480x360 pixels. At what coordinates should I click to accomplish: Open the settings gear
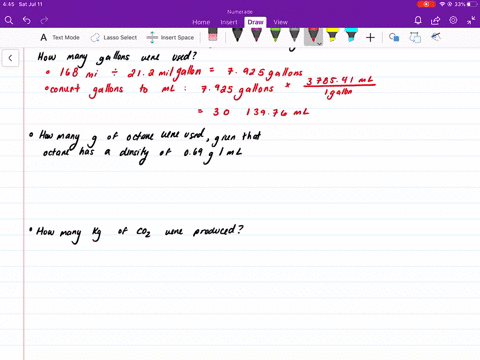click(x=453, y=20)
